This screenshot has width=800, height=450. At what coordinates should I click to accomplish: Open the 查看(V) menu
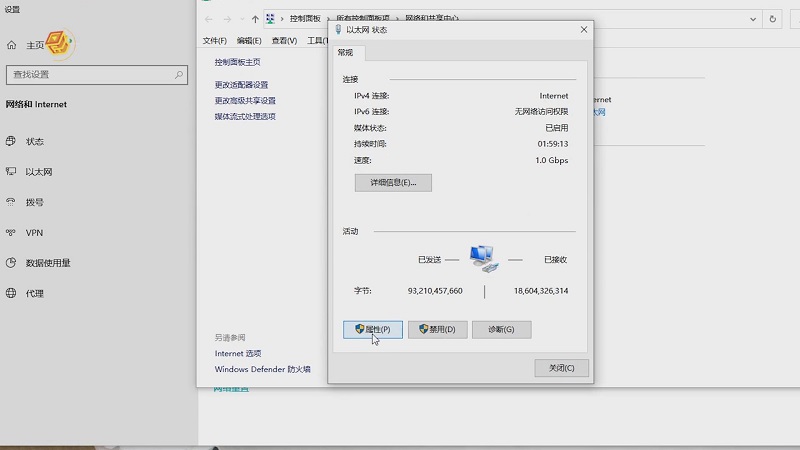point(284,41)
